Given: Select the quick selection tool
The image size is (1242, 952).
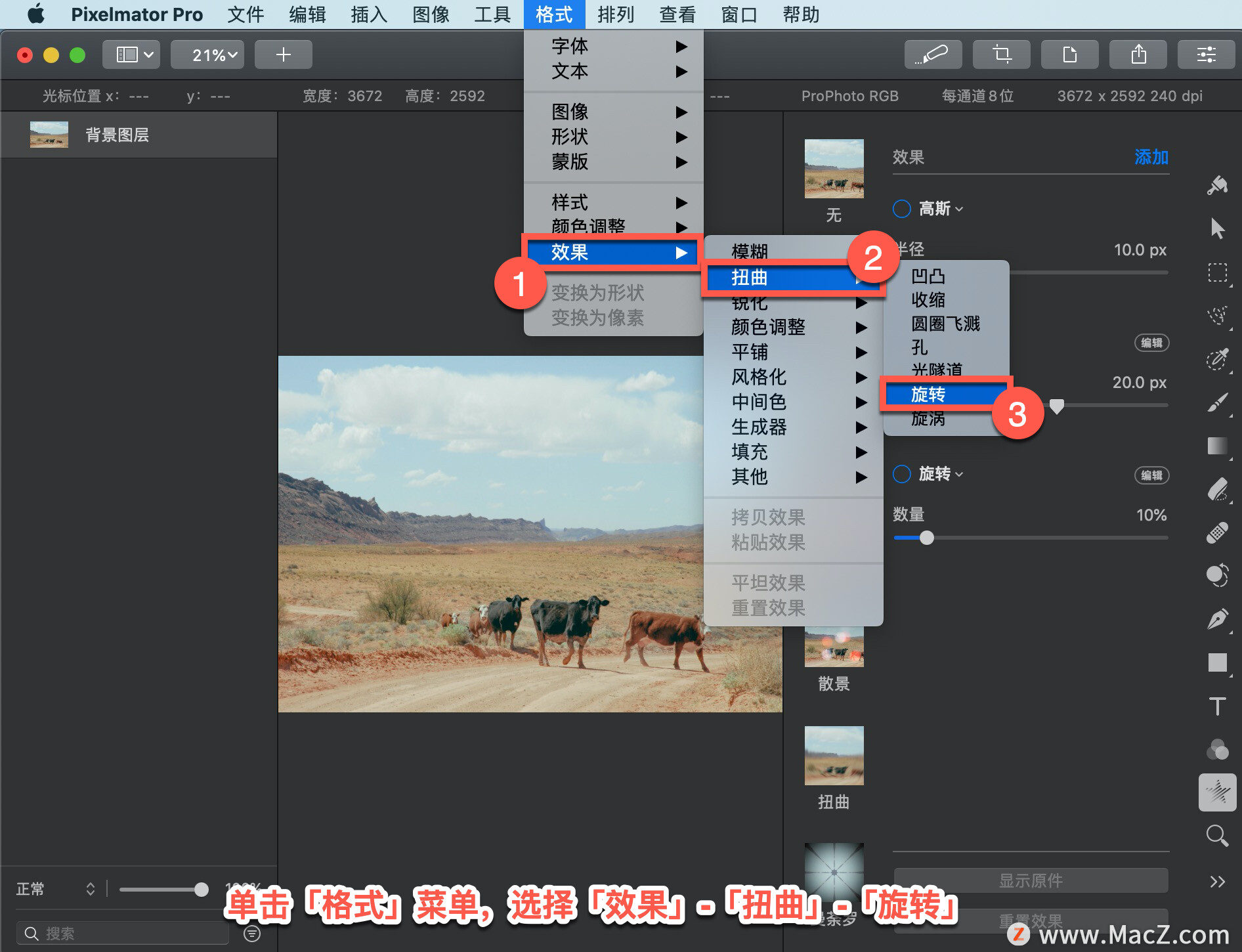Looking at the screenshot, I should (1218, 315).
